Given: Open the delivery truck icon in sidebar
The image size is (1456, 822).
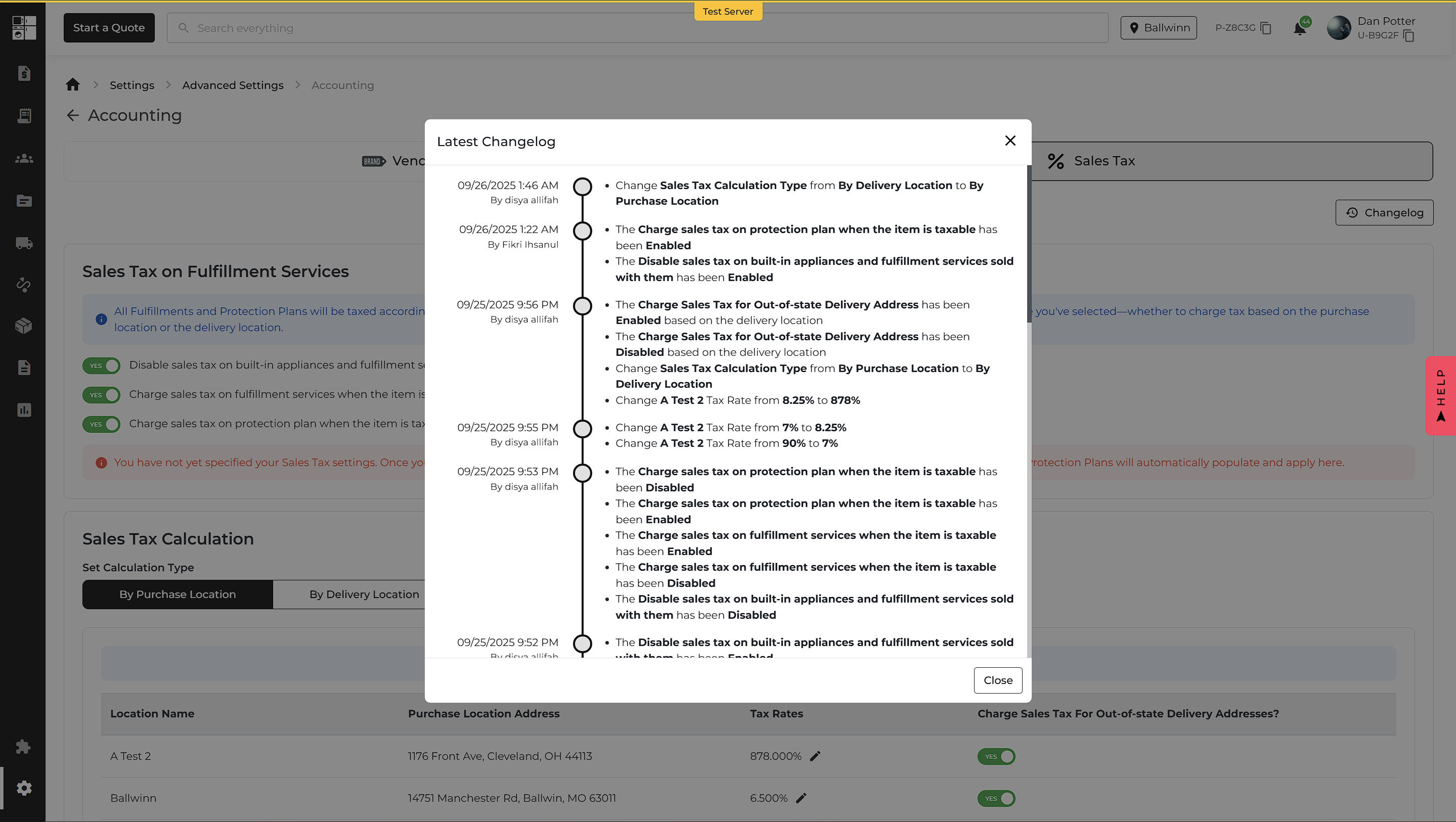Looking at the screenshot, I should [24, 243].
